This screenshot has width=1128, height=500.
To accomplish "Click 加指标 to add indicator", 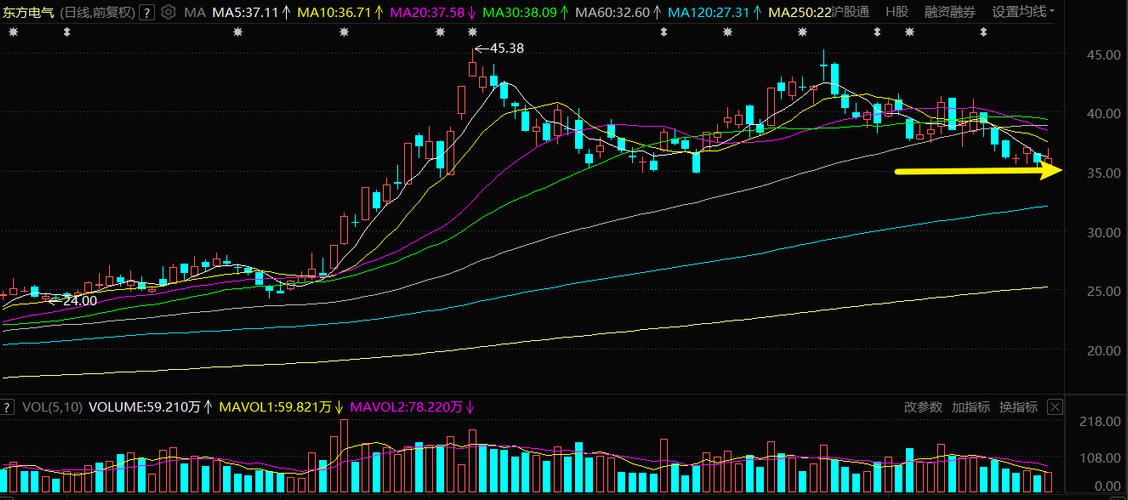I will [x=970, y=407].
